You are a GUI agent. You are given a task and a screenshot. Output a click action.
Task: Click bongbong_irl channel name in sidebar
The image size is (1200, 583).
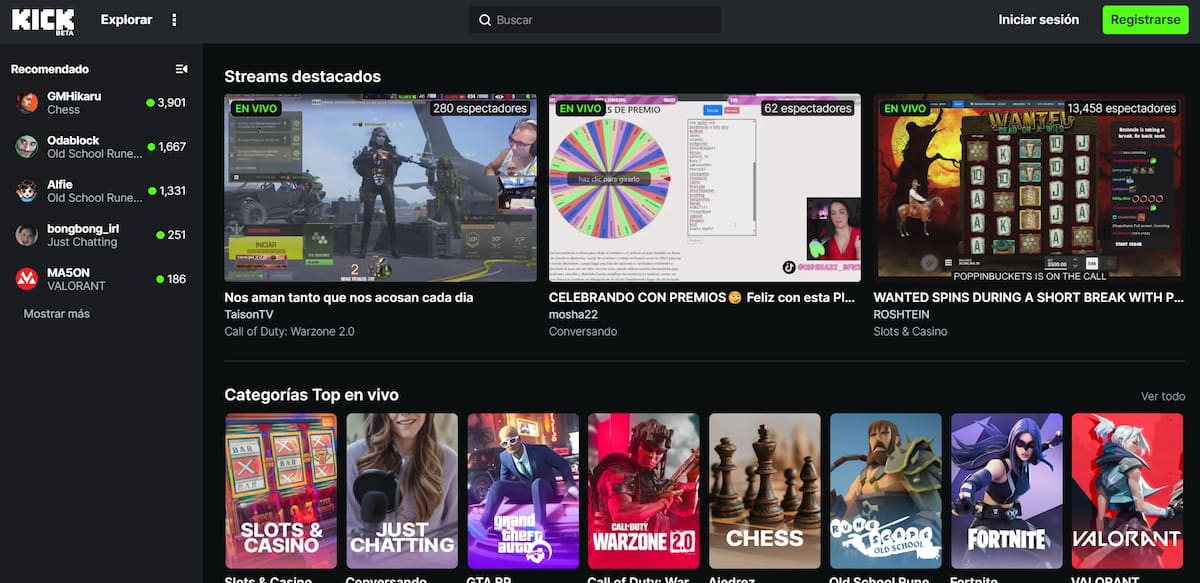click(x=83, y=229)
